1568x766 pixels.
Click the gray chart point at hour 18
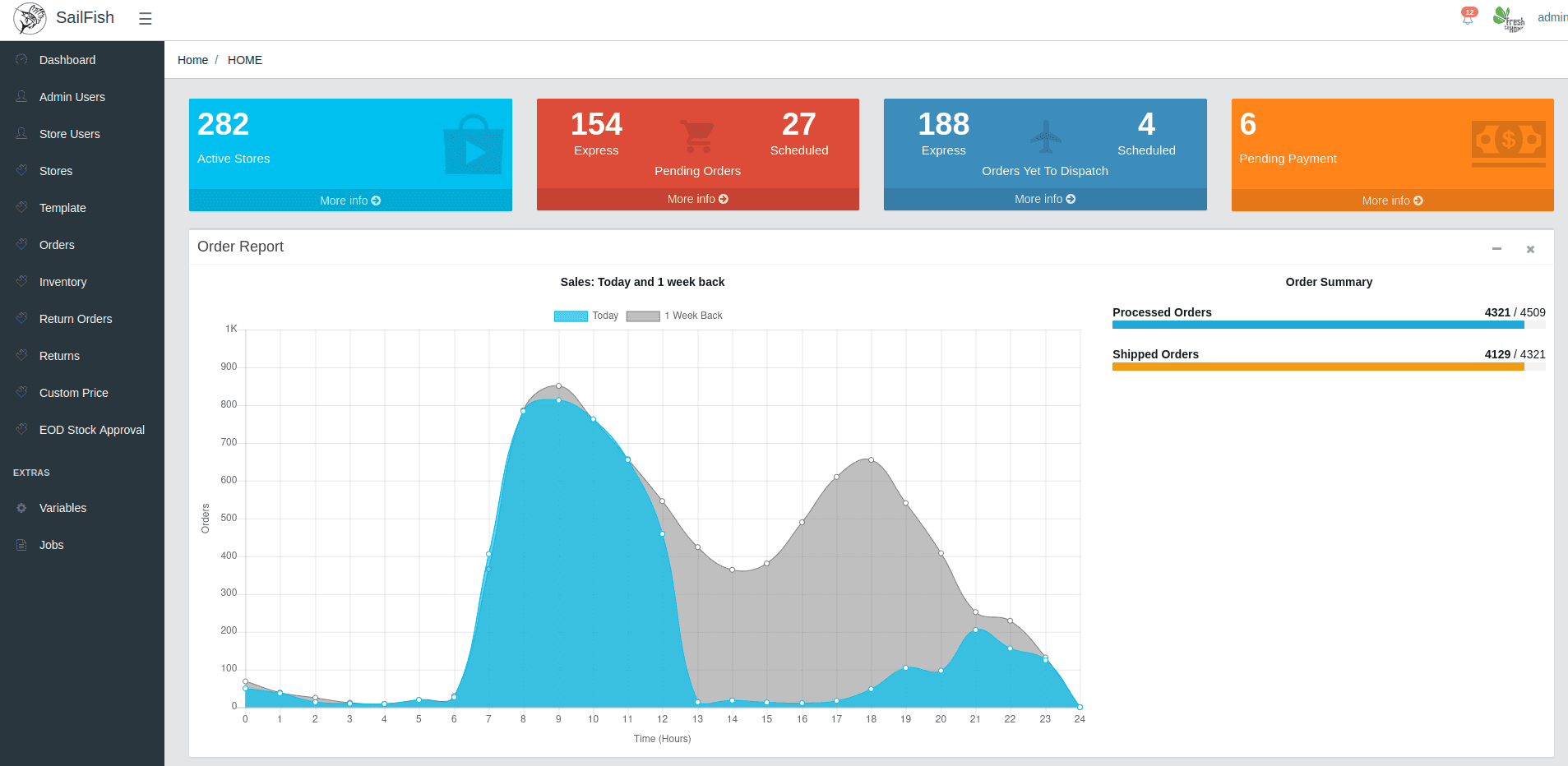[871, 460]
